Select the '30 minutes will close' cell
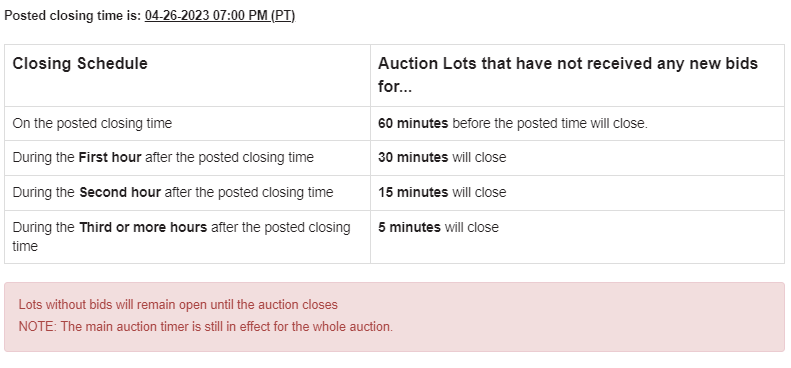Screen dimensions: 791x368 [577, 158]
